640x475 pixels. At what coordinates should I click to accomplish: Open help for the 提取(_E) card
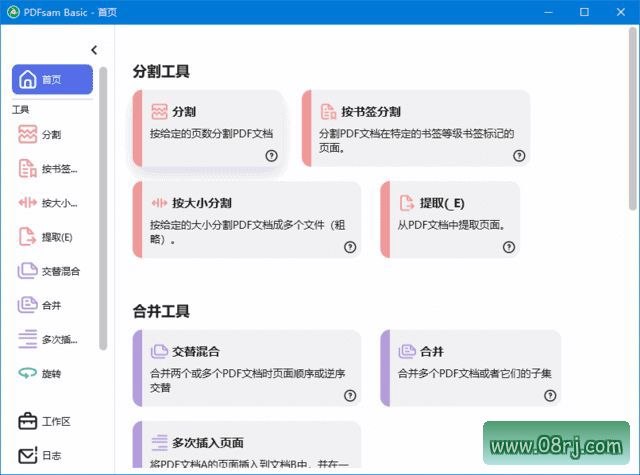(509, 247)
